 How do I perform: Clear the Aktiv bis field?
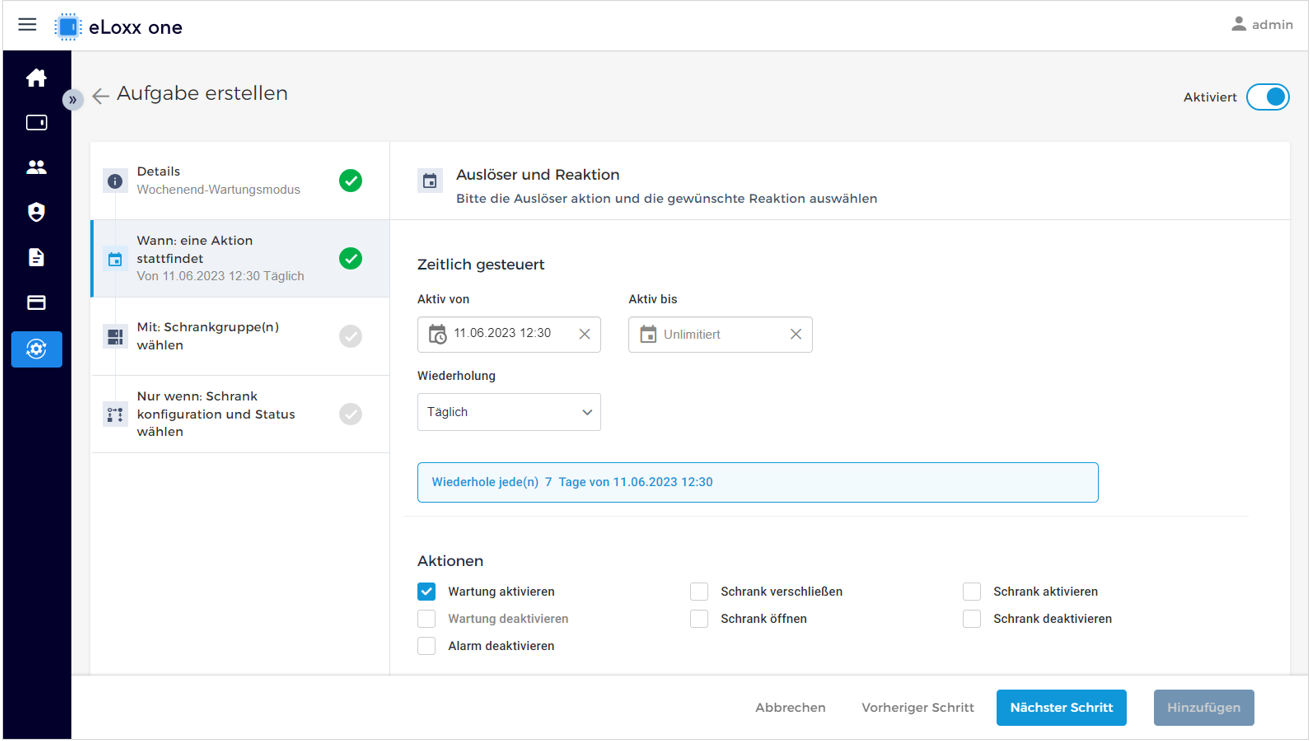[796, 334]
